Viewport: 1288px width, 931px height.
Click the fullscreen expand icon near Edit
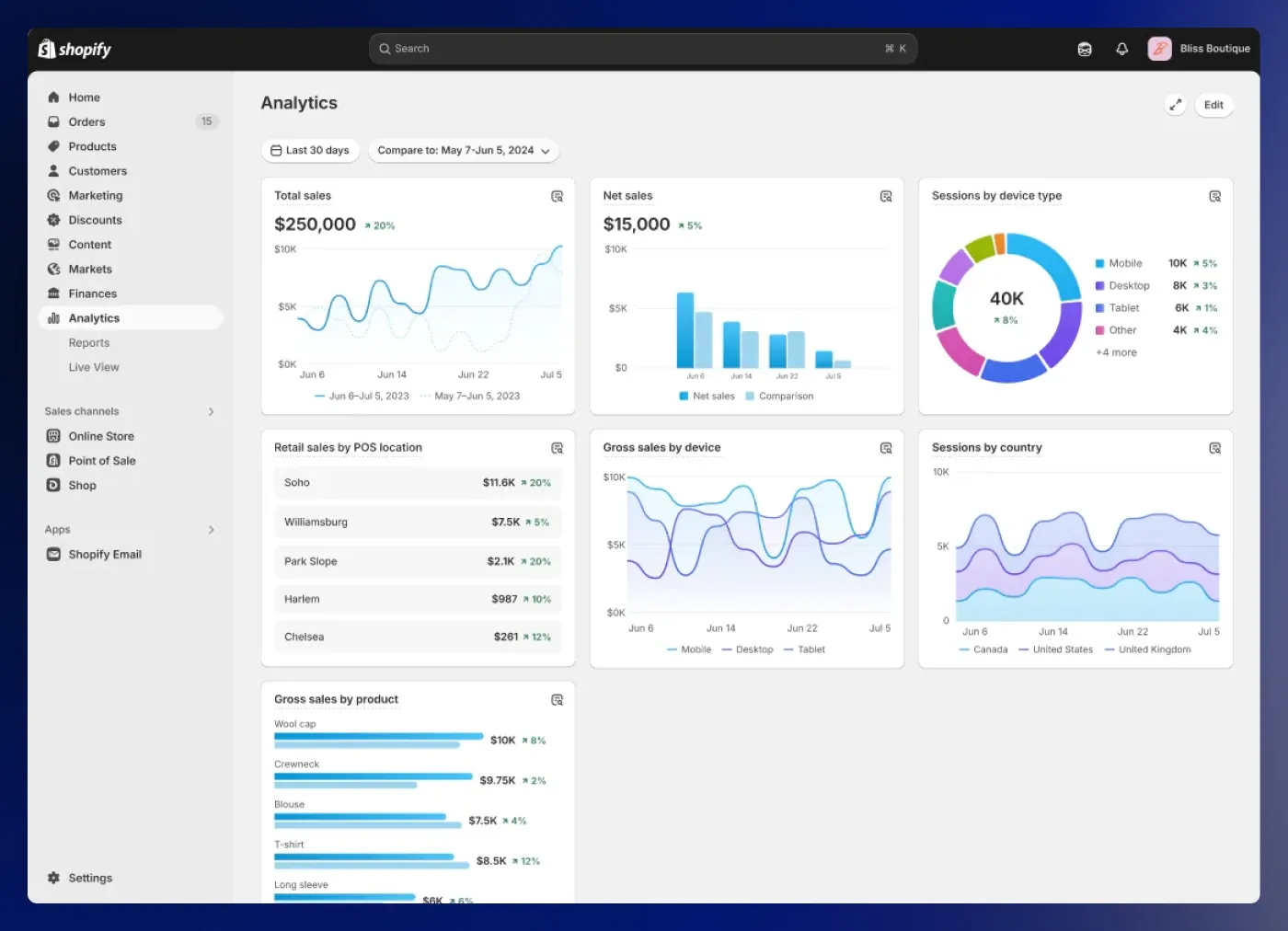pos(1175,105)
